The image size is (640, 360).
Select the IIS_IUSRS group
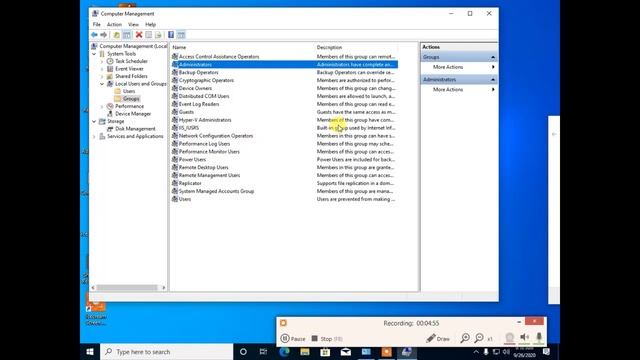[x=189, y=128]
